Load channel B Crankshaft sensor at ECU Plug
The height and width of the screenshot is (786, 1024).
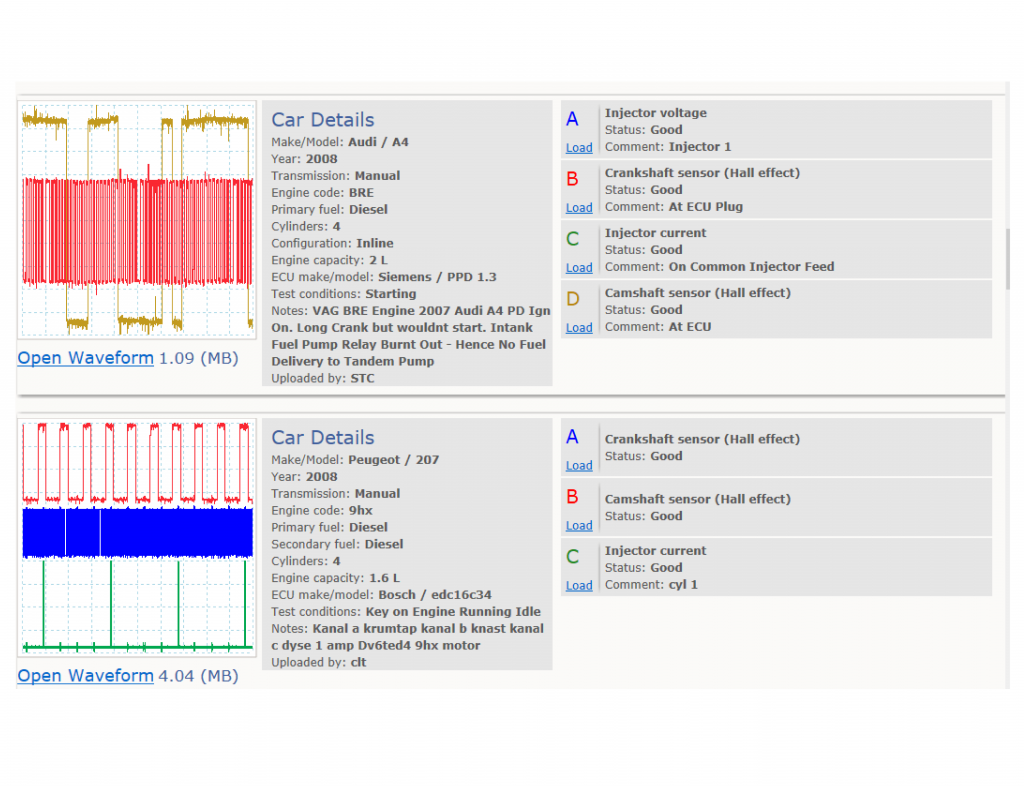[x=579, y=208]
